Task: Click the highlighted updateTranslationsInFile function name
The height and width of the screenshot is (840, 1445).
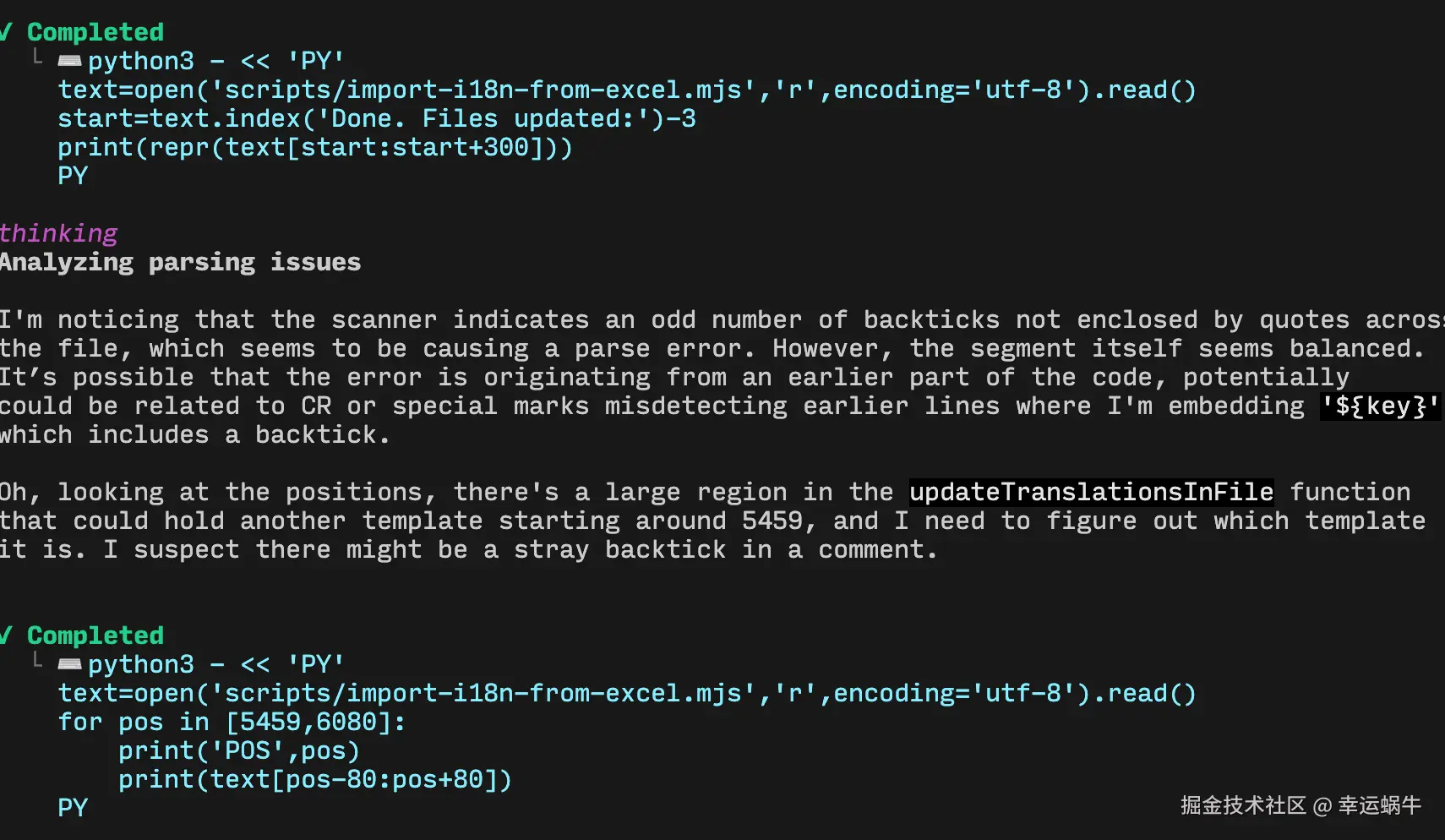Action: 1091,492
